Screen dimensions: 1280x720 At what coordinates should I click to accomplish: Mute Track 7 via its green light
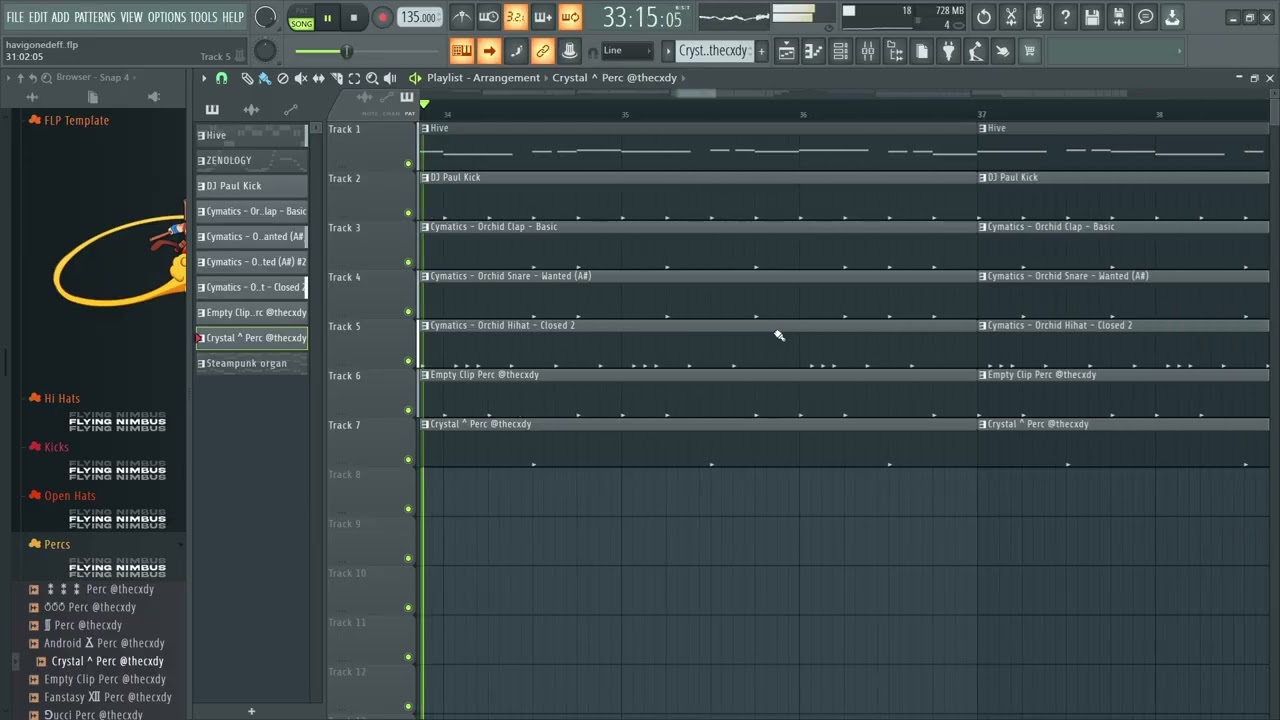(408, 459)
